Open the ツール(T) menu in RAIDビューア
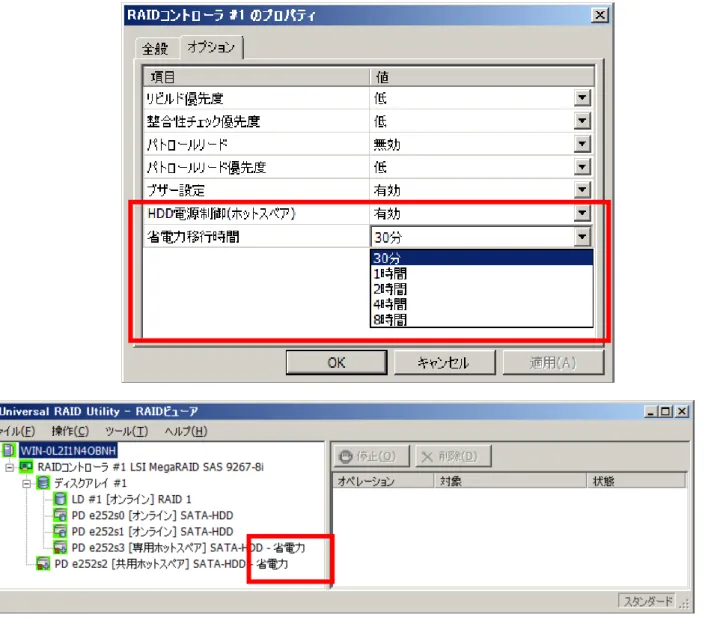 click(126, 431)
